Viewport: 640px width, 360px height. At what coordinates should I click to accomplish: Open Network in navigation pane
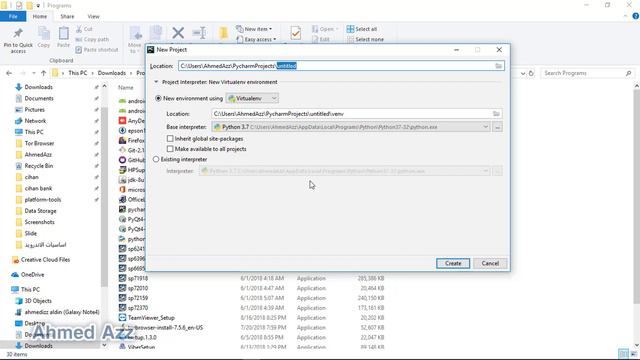tap(35, 121)
